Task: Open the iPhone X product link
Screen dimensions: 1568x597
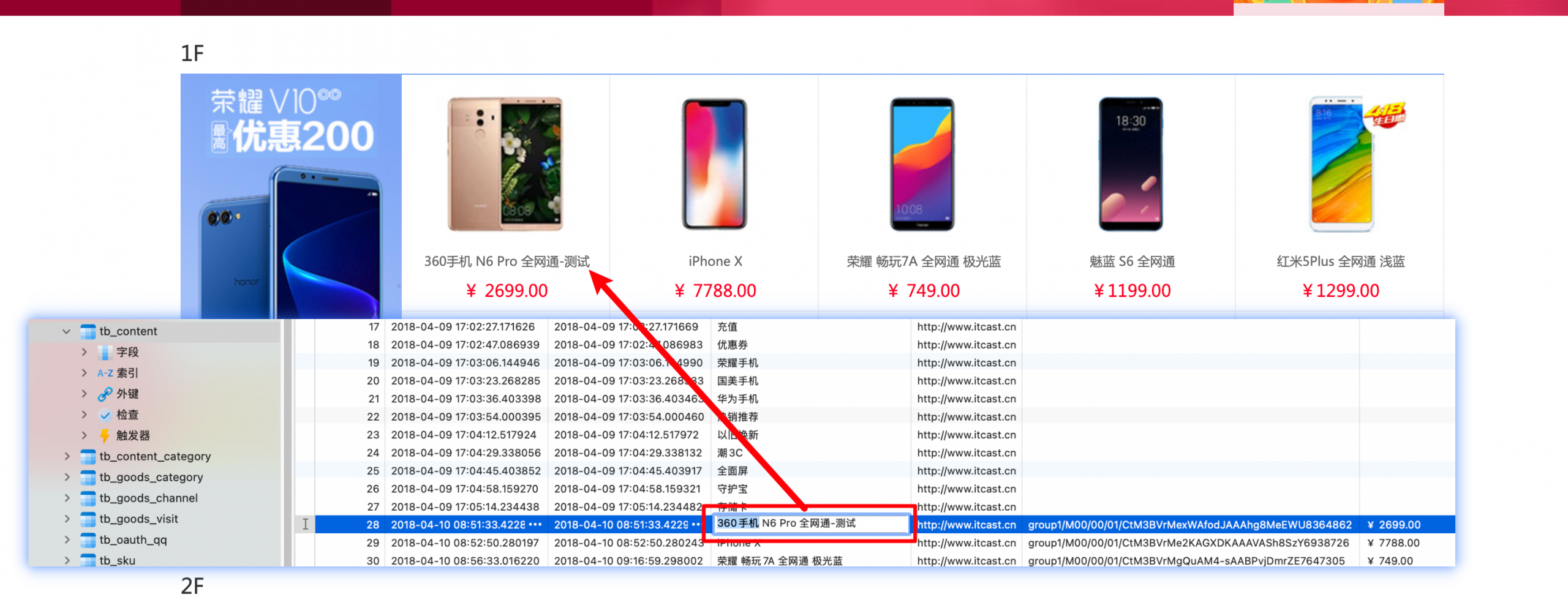Action: click(715, 261)
